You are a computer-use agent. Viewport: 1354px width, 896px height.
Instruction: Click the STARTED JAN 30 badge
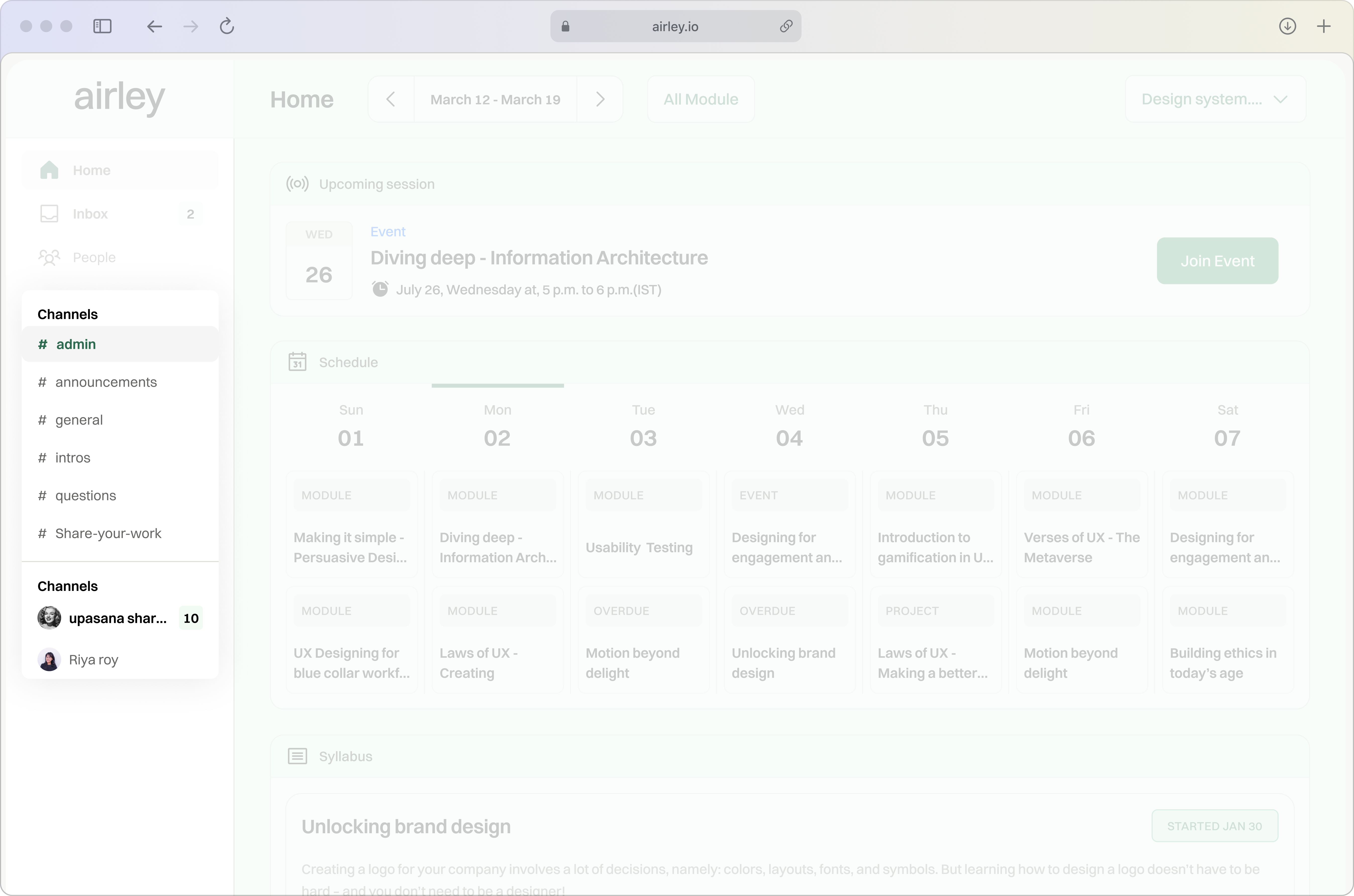[1215, 826]
